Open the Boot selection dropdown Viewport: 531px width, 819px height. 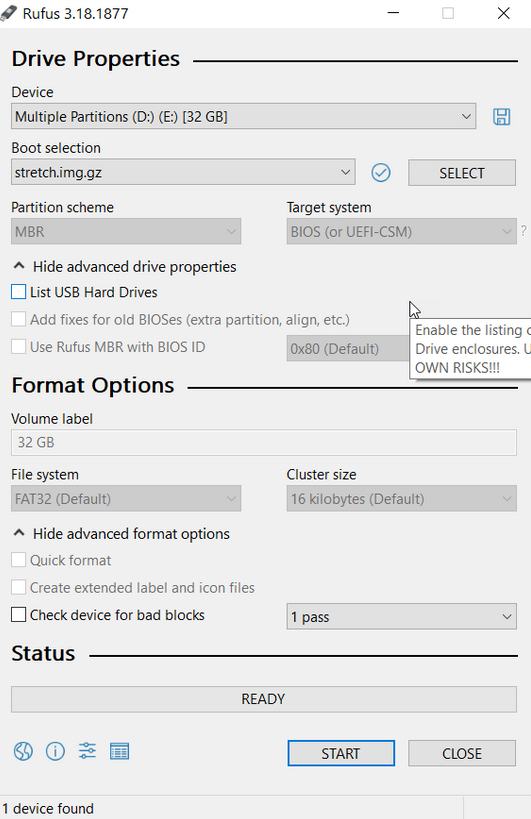tap(183, 172)
